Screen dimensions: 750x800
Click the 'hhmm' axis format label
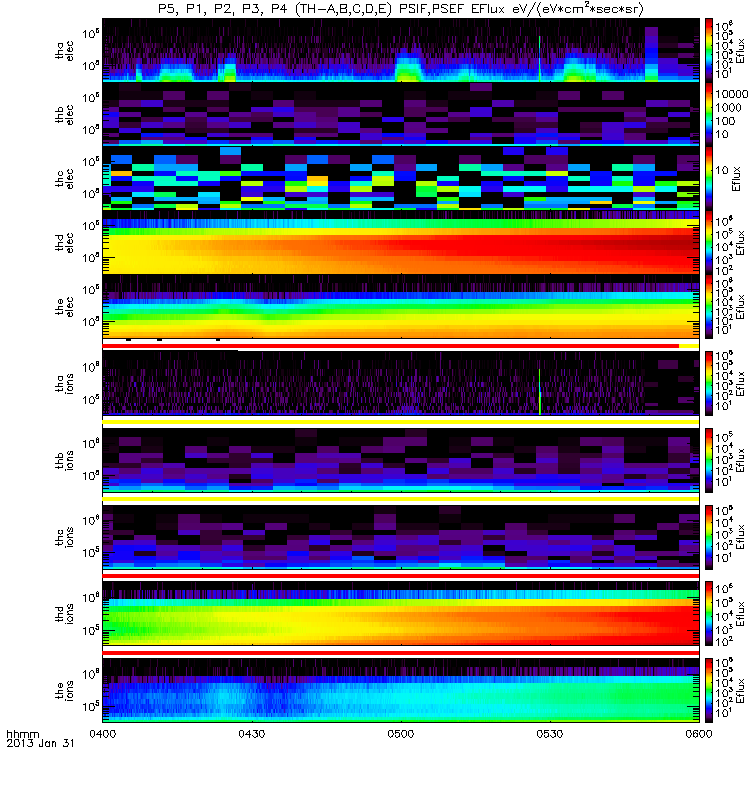point(23,735)
